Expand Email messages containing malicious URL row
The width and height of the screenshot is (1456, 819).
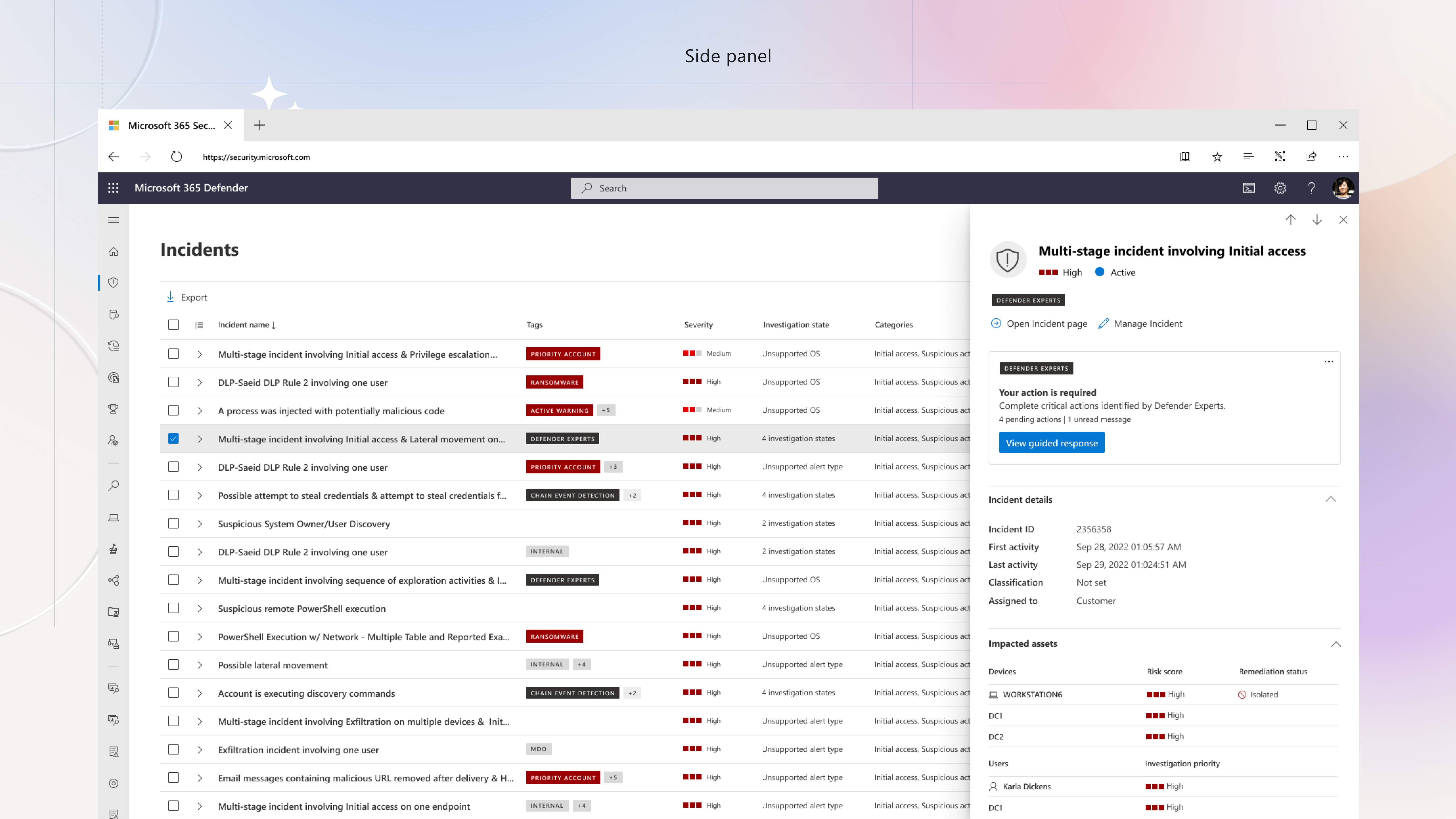199,778
